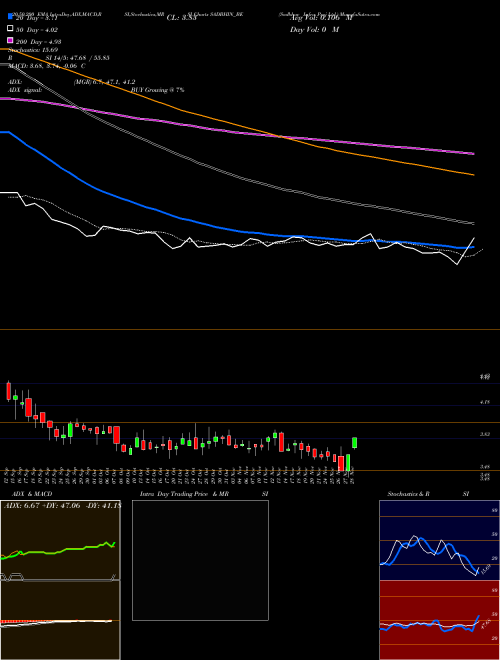The width and height of the screenshot is (500, 660).
Task: Click the ADX: 6.67 +DY: 47.06 header
Action: tap(63, 506)
